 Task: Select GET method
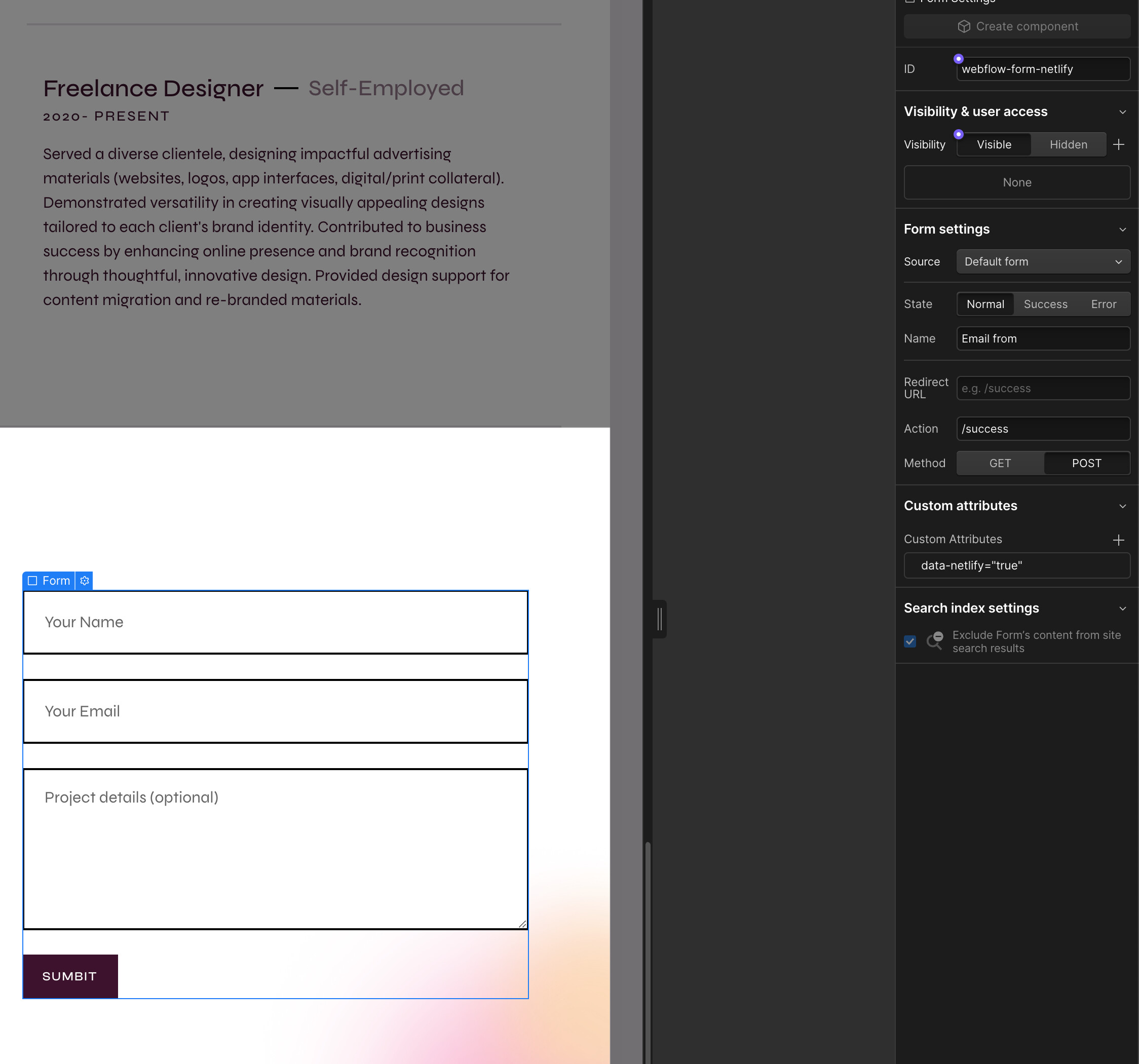point(1000,463)
